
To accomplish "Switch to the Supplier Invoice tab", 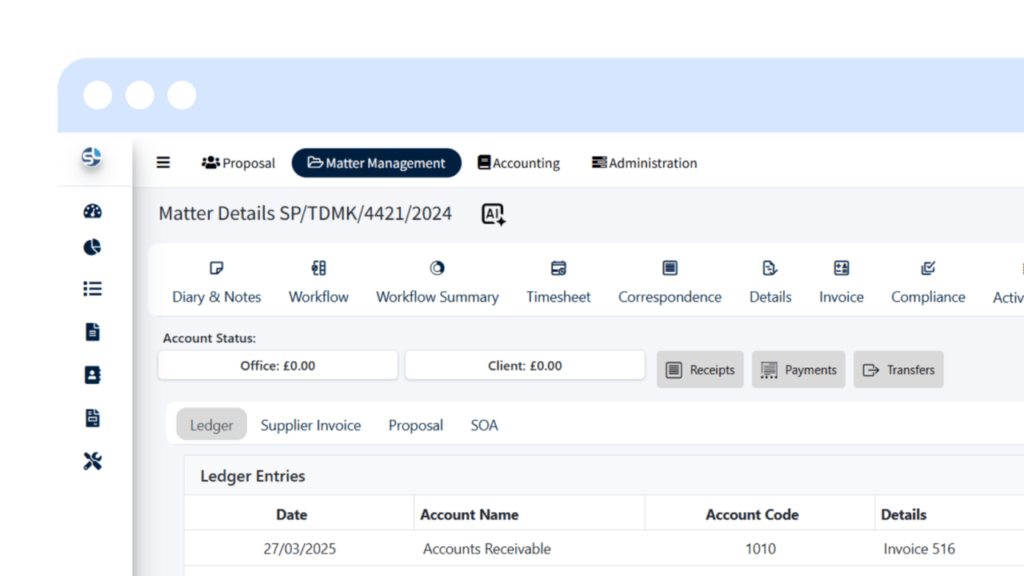I will click(310, 425).
